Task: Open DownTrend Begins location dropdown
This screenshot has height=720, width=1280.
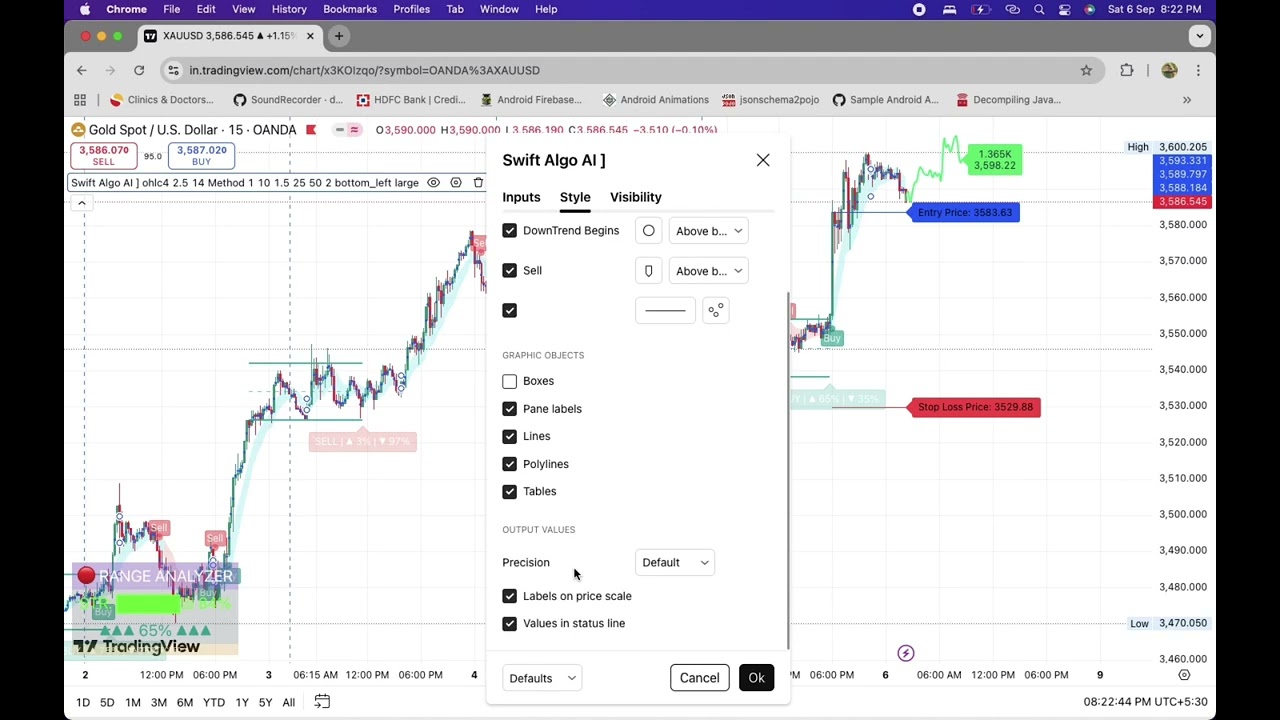Action: (708, 231)
